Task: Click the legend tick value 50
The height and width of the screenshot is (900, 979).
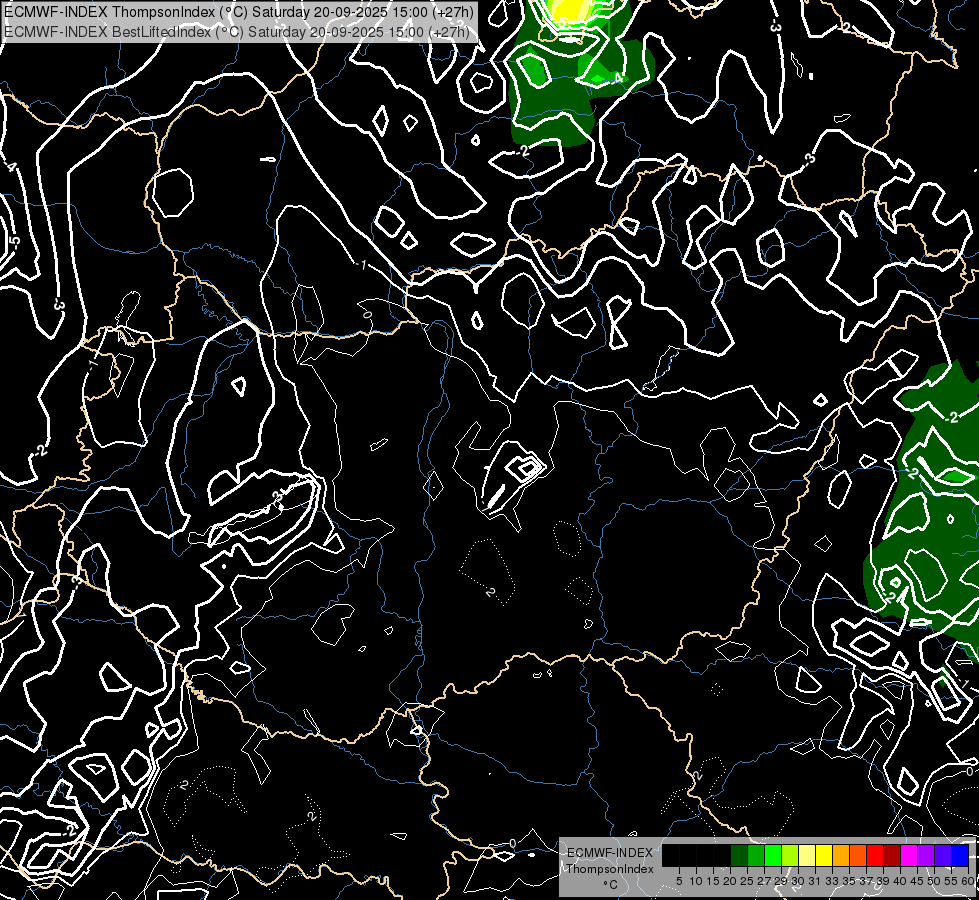Action: 933,881
